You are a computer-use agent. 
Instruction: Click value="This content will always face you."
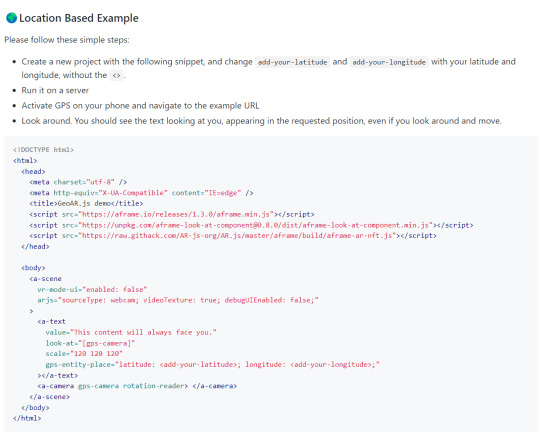click(131, 333)
